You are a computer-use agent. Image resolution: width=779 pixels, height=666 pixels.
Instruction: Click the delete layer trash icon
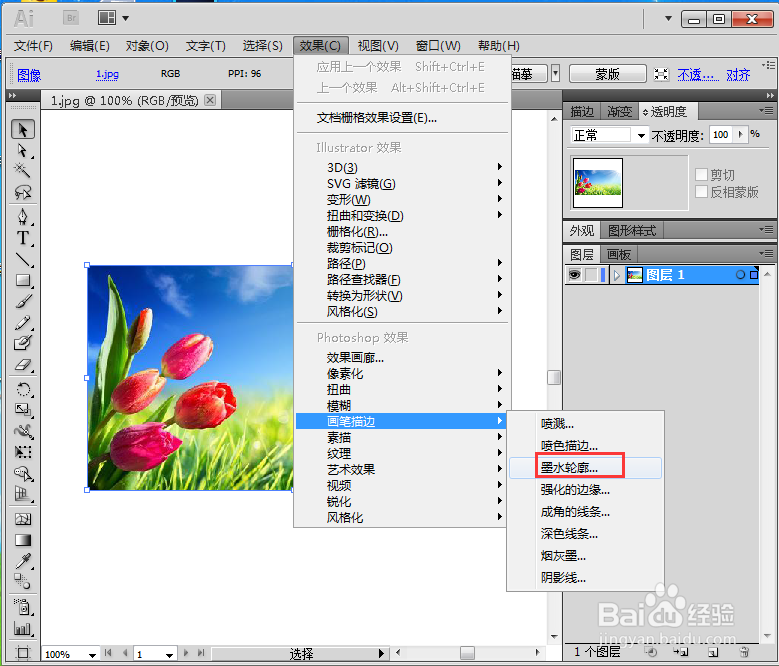[744, 652]
